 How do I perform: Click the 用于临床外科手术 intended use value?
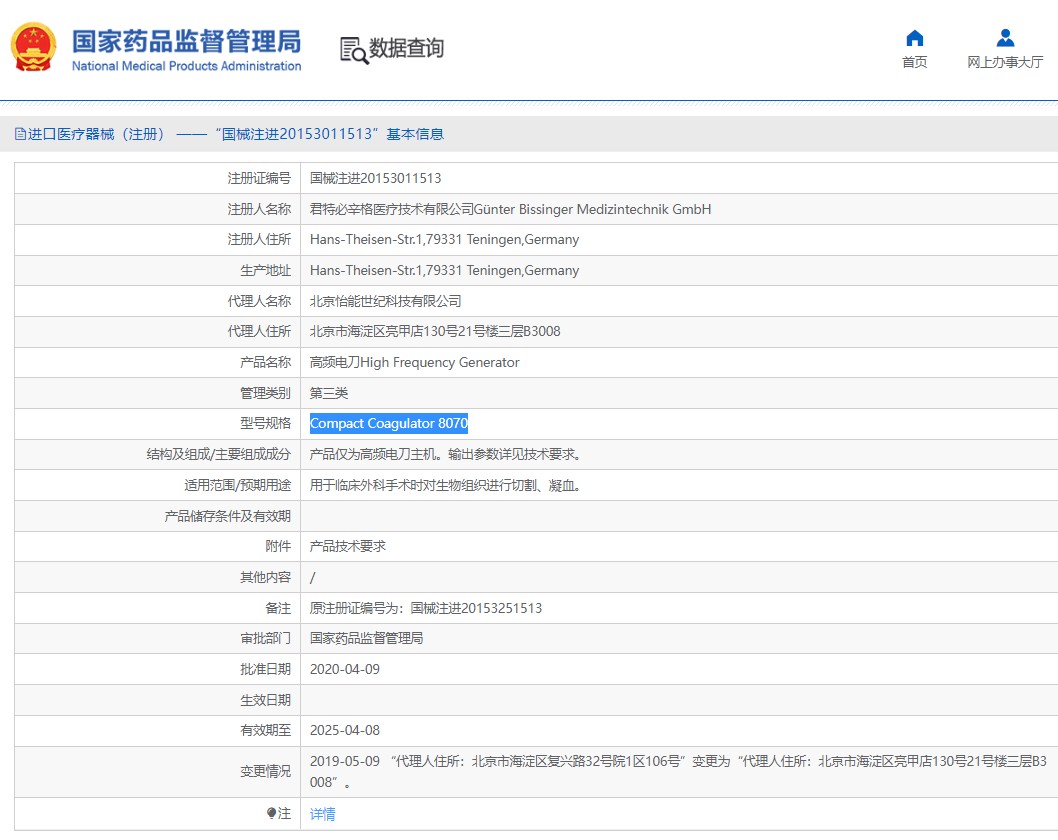coord(445,485)
